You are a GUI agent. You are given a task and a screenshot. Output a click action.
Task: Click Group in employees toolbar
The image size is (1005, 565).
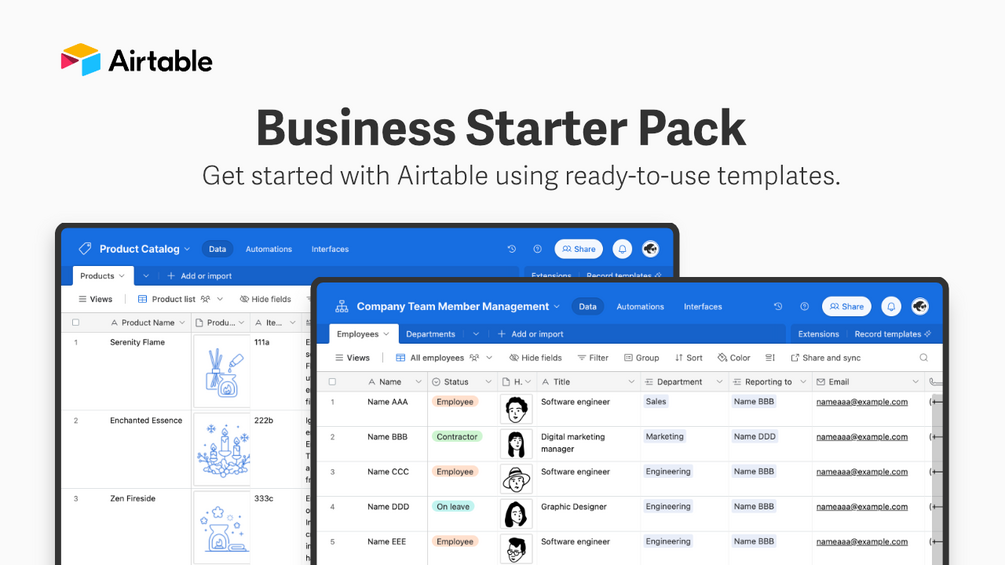point(642,357)
